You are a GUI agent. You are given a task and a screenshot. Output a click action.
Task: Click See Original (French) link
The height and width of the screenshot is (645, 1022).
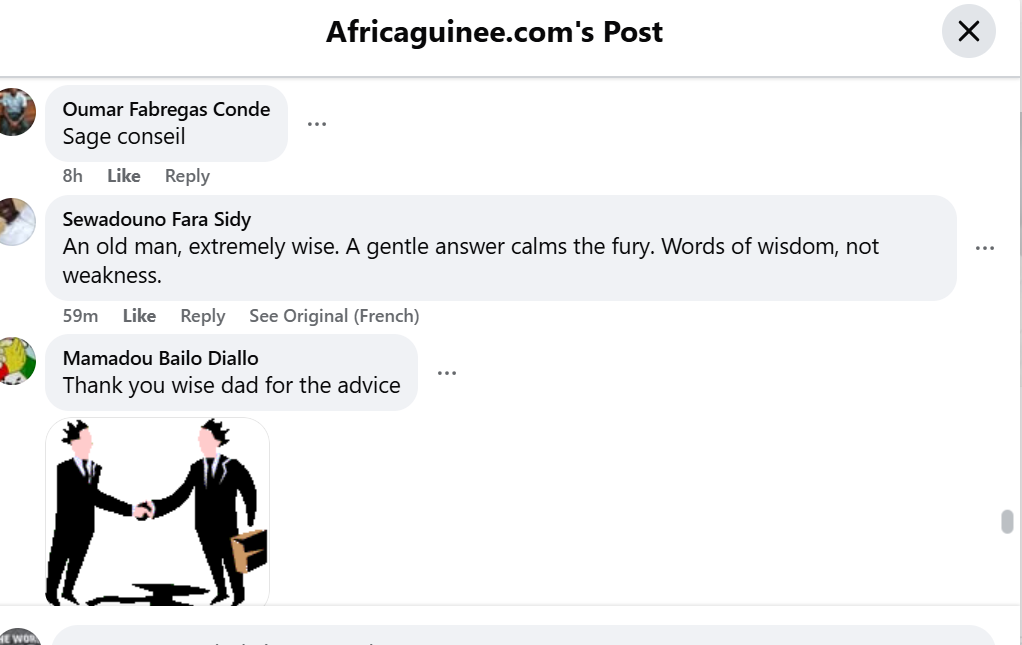334,316
